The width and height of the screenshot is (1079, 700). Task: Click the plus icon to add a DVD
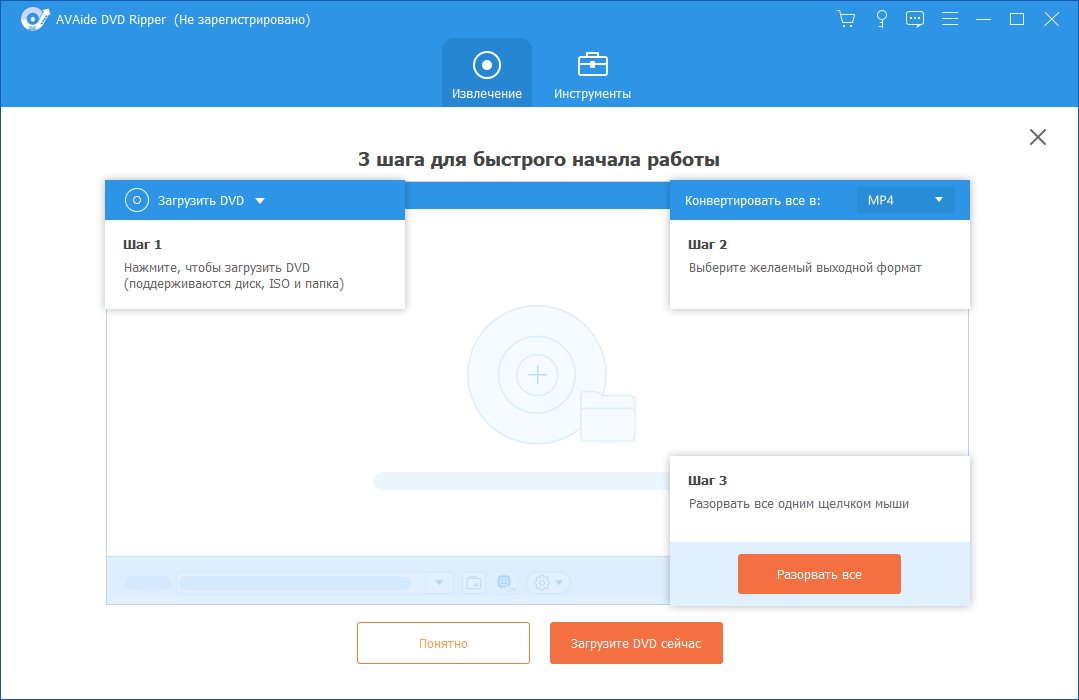pos(537,375)
